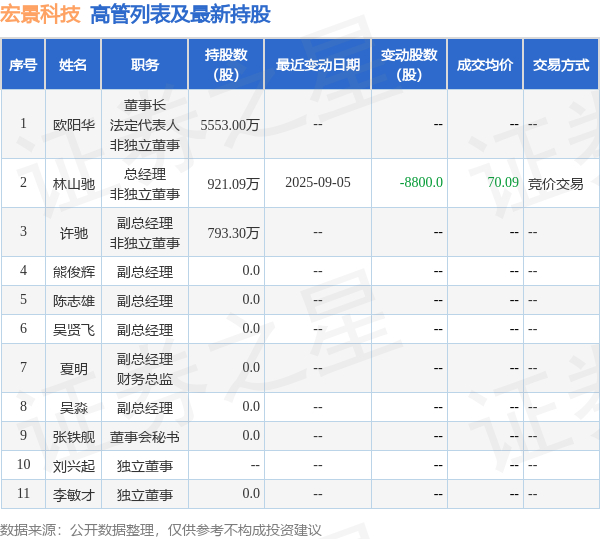This screenshot has height=539, width=600.
Task: Click the row number 11
Action: (23, 493)
